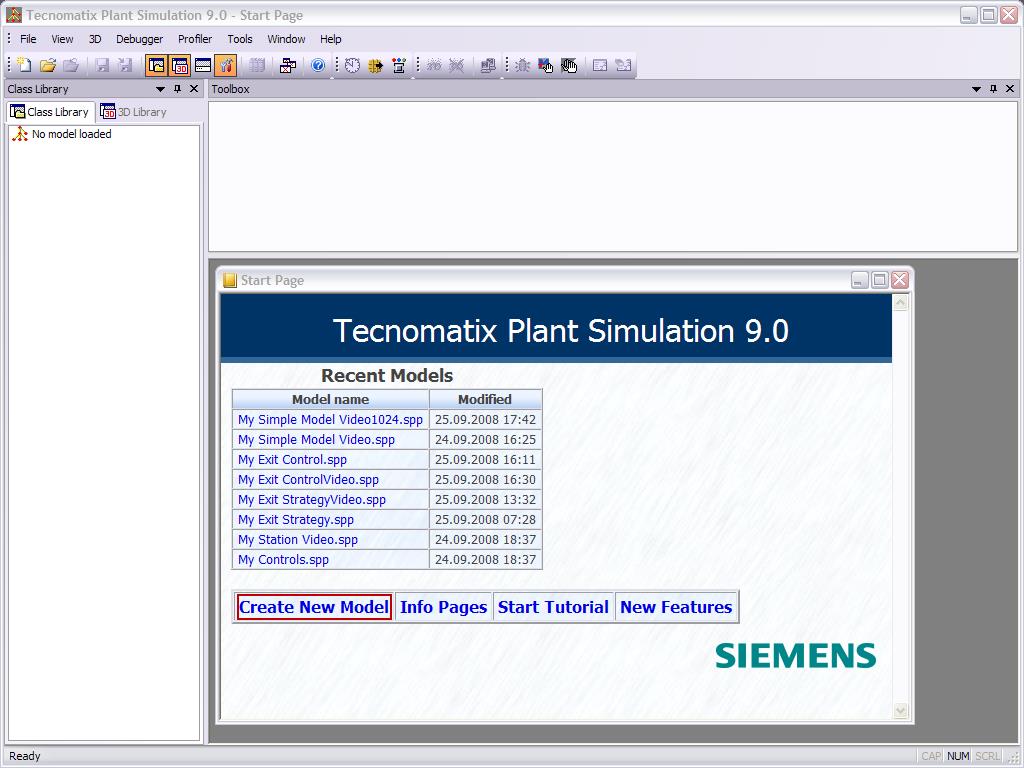The image size is (1024, 768).
Task: Switch to the 3D Library tab
Action: (x=134, y=112)
